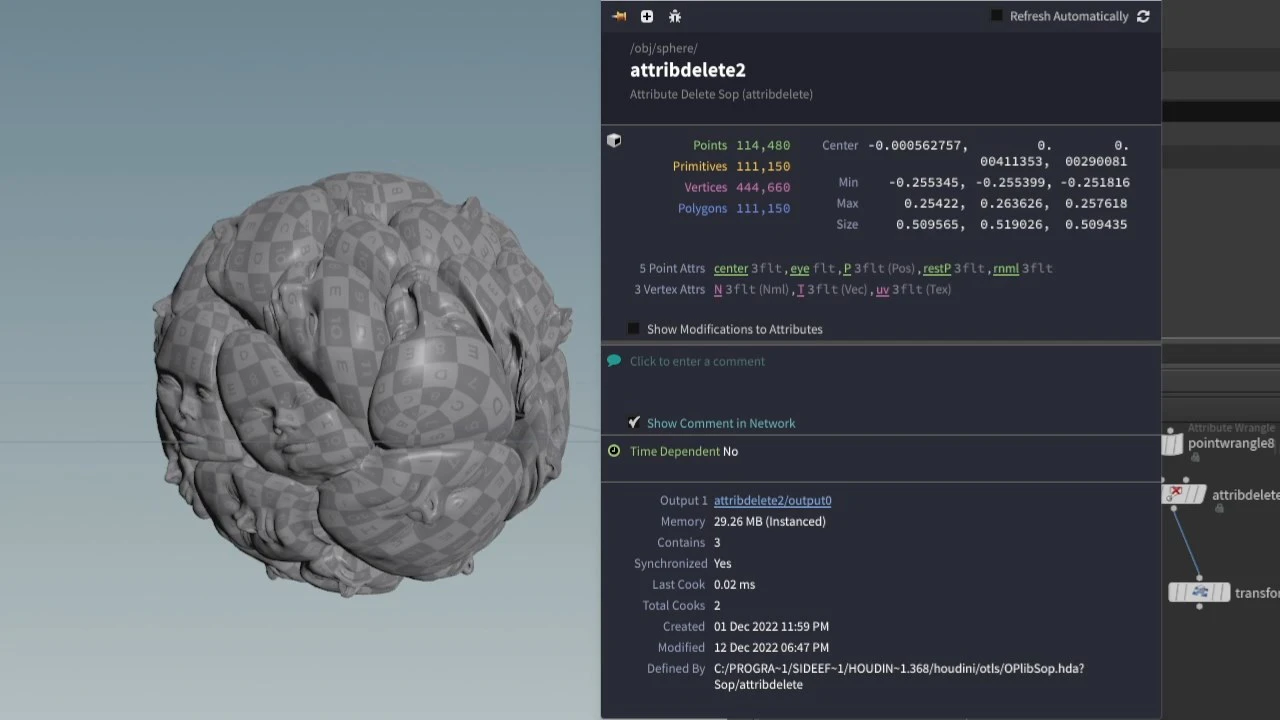Click the attribdelete2 node title

688,70
